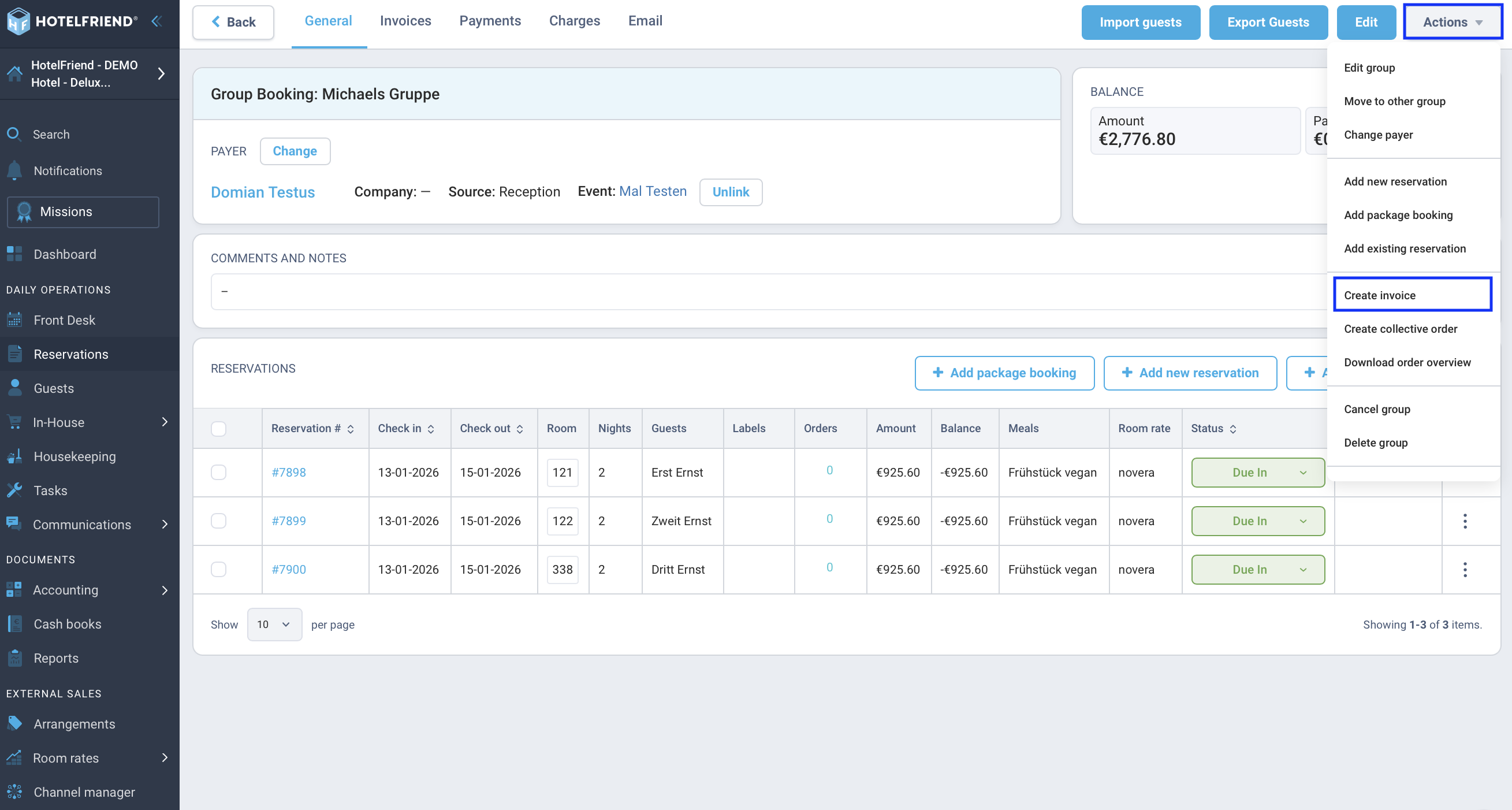Open the three-dot menu for reservation #7899
Viewport: 1512px width, 810px height.
(1465, 521)
